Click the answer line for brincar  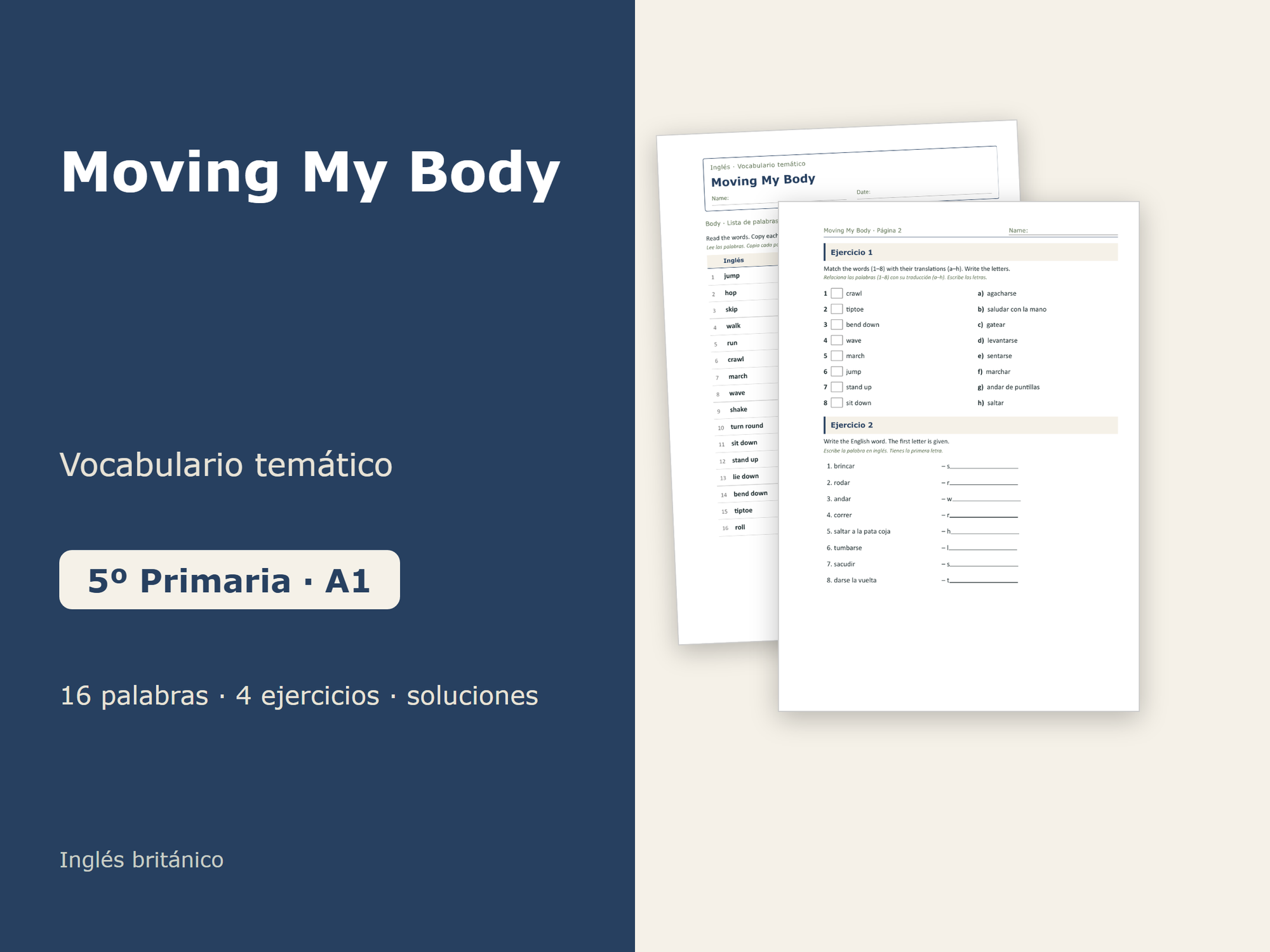984,467
